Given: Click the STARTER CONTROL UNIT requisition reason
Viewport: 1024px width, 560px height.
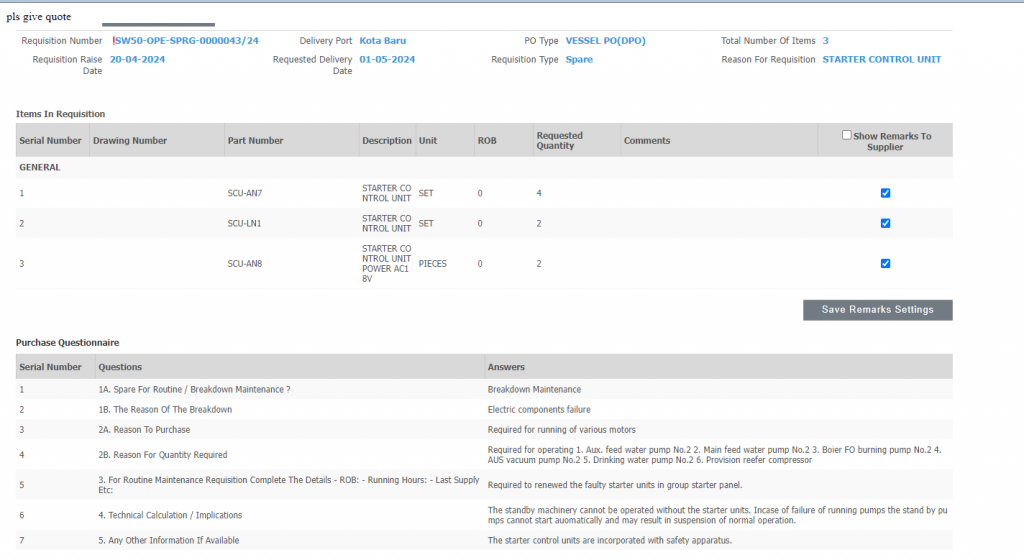Looking at the screenshot, I should click(x=881, y=59).
